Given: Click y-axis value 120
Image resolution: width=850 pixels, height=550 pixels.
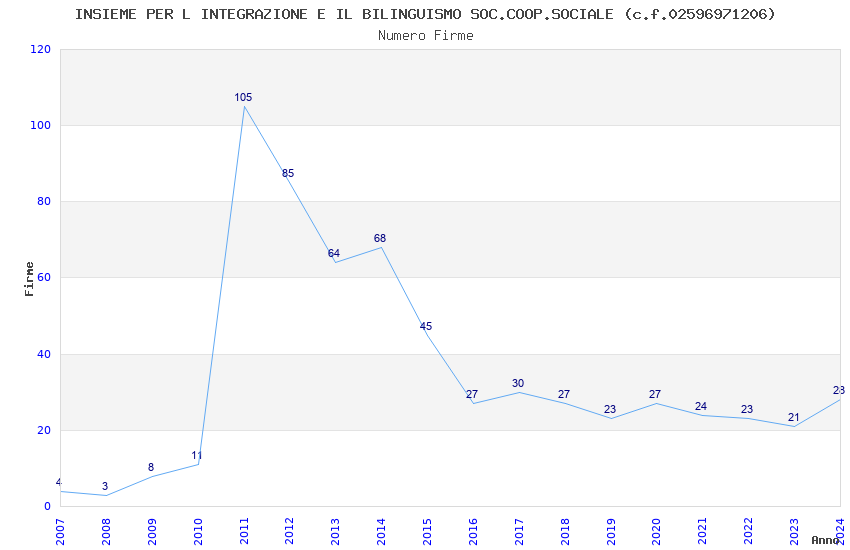Looking at the screenshot, I should click(x=41, y=49).
